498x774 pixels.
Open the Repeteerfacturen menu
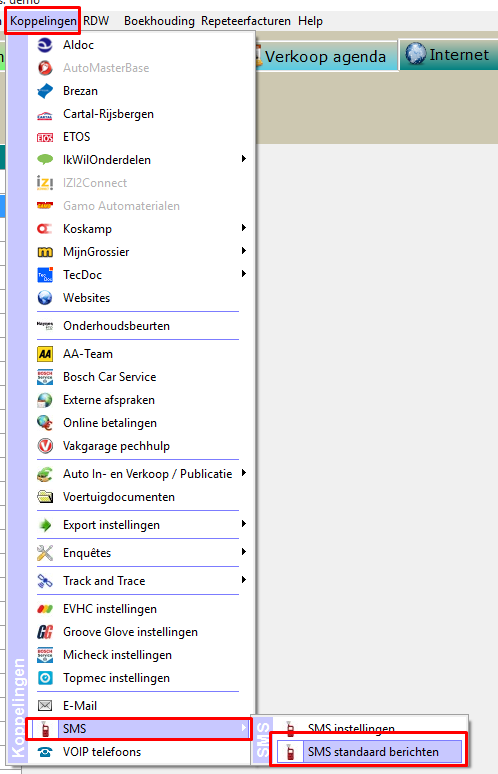(x=246, y=21)
